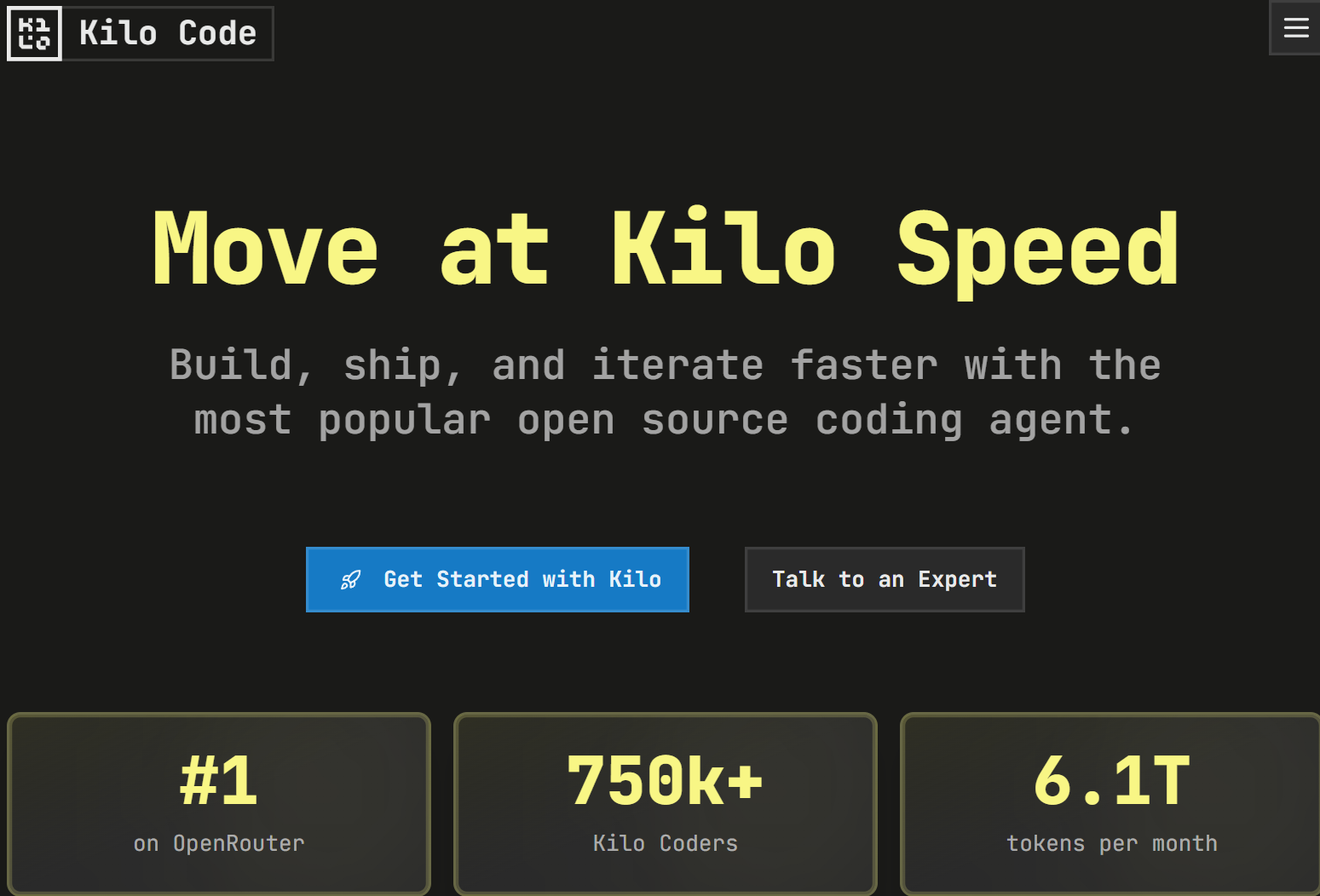Screen dimensions: 1320x896
Task: Click the rocket icon in Get Started button
Action: pos(350,580)
